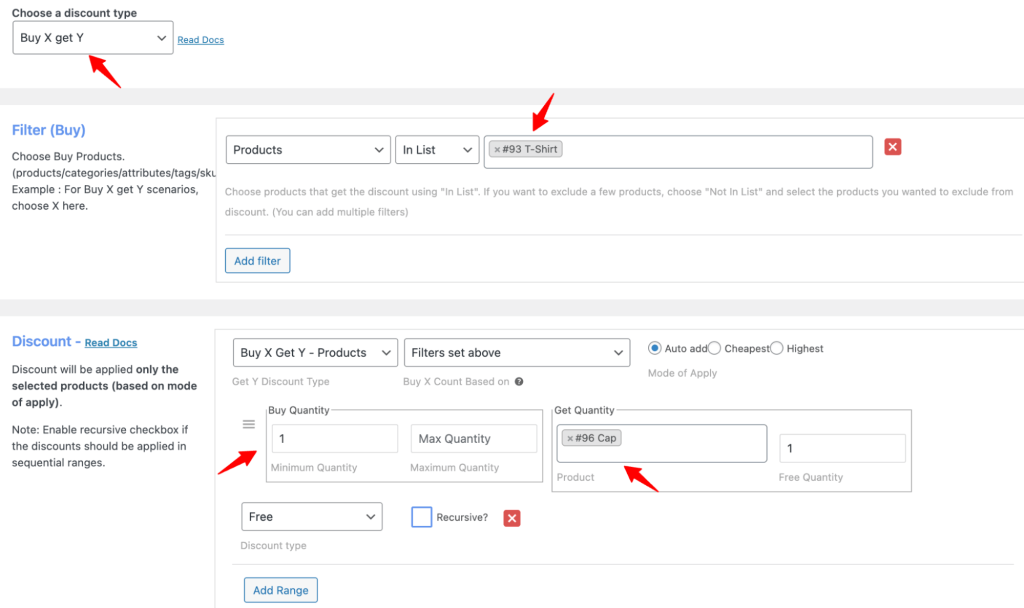Open the Free discount type dropdown

(311, 516)
